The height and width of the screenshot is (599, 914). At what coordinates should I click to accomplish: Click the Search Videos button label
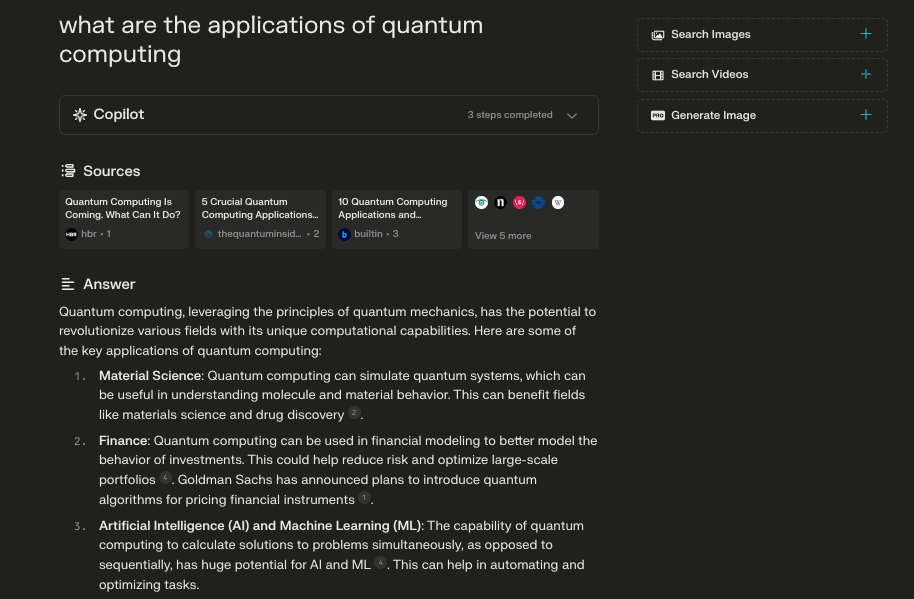pos(709,75)
